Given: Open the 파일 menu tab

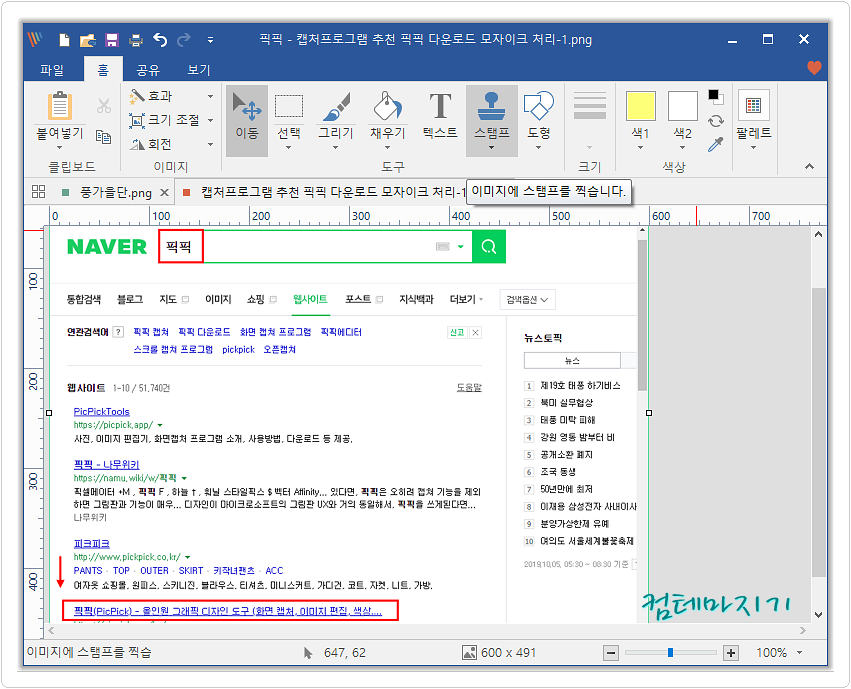Looking at the screenshot, I should click(52, 69).
